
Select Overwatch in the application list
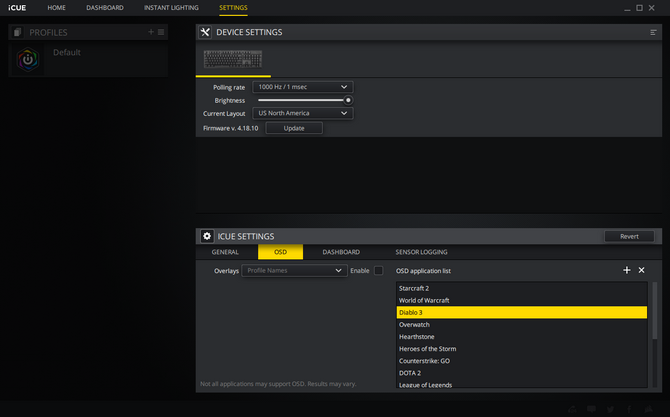coord(521,325)
